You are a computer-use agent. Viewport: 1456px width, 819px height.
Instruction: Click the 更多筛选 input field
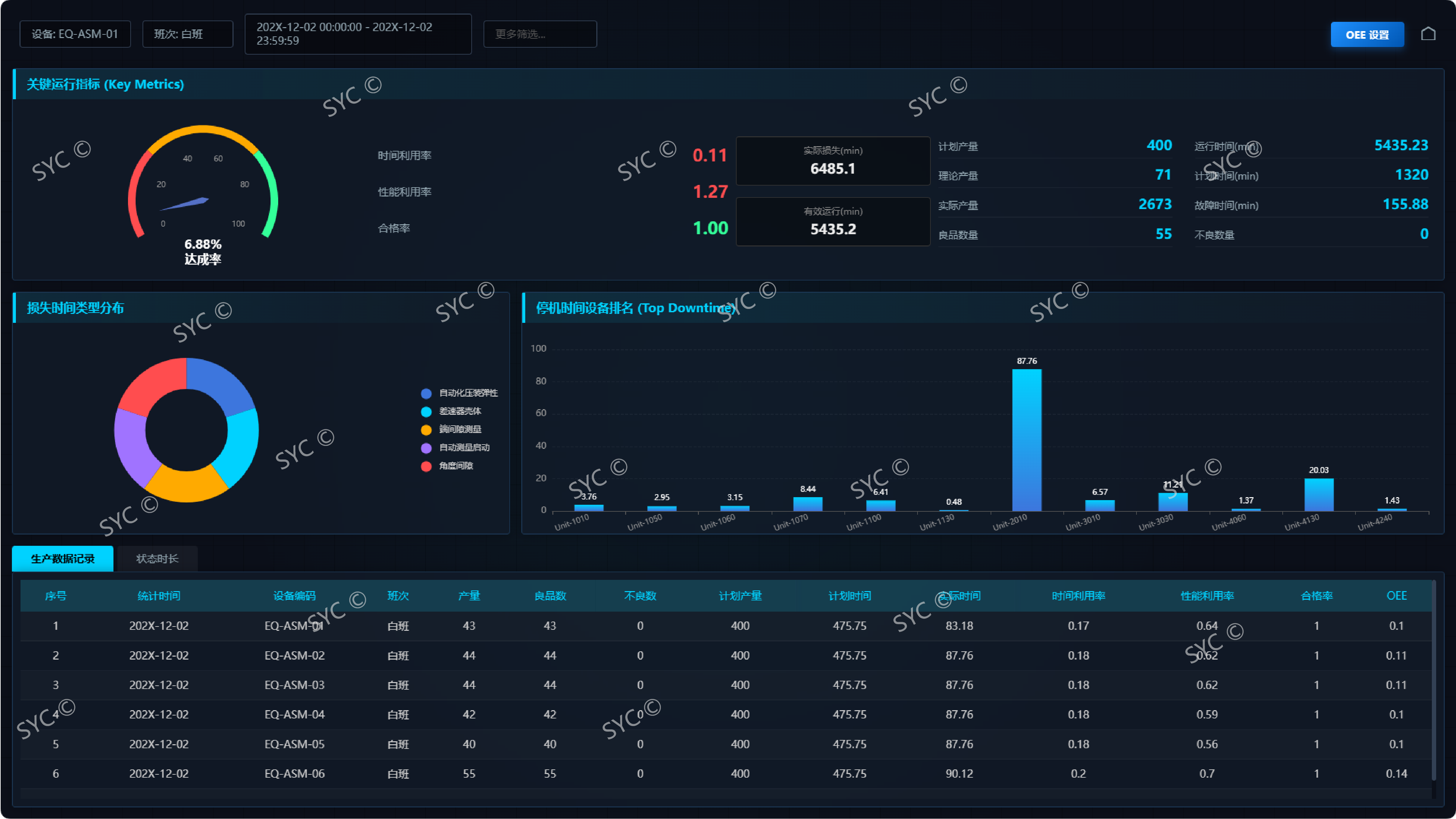coord(539,34)
